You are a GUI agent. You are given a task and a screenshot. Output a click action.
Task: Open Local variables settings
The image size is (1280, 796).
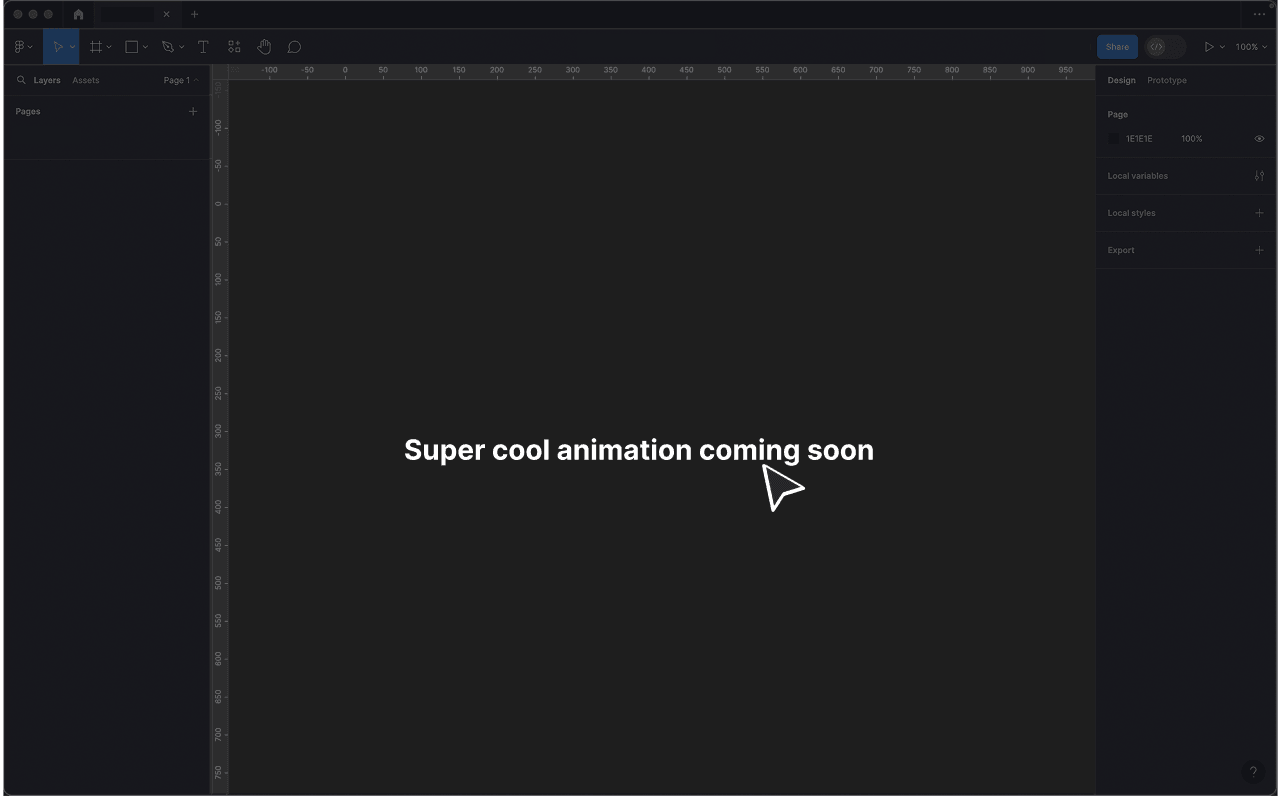[x=1259, y=176]
